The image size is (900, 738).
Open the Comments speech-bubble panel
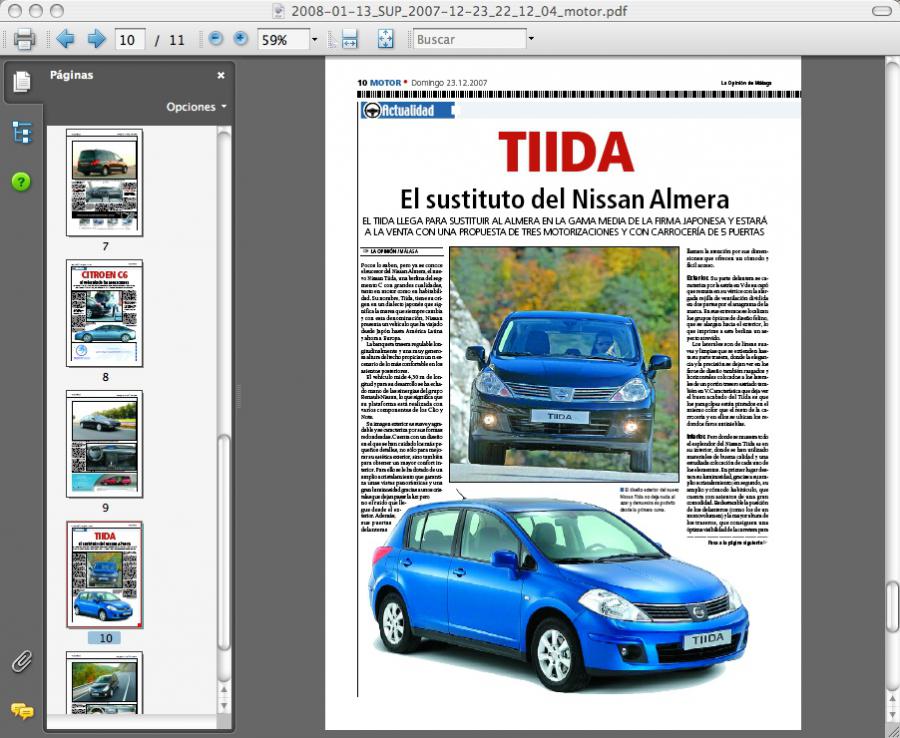pyautogui.click(x=22, y=711)
